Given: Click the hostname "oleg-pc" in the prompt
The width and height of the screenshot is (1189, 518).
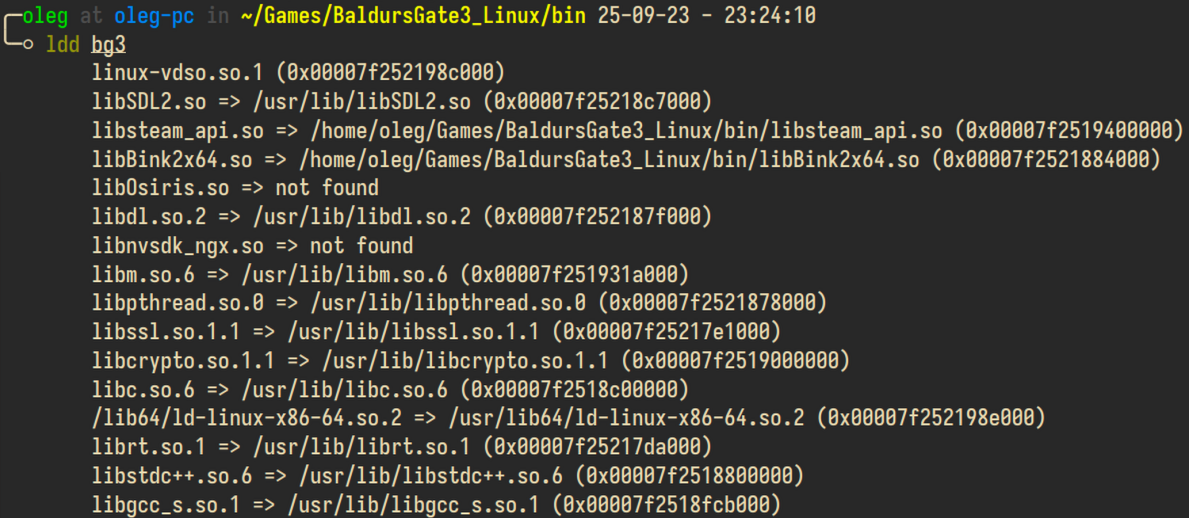Looking at the screenshot, I should [x=154, y=16].
